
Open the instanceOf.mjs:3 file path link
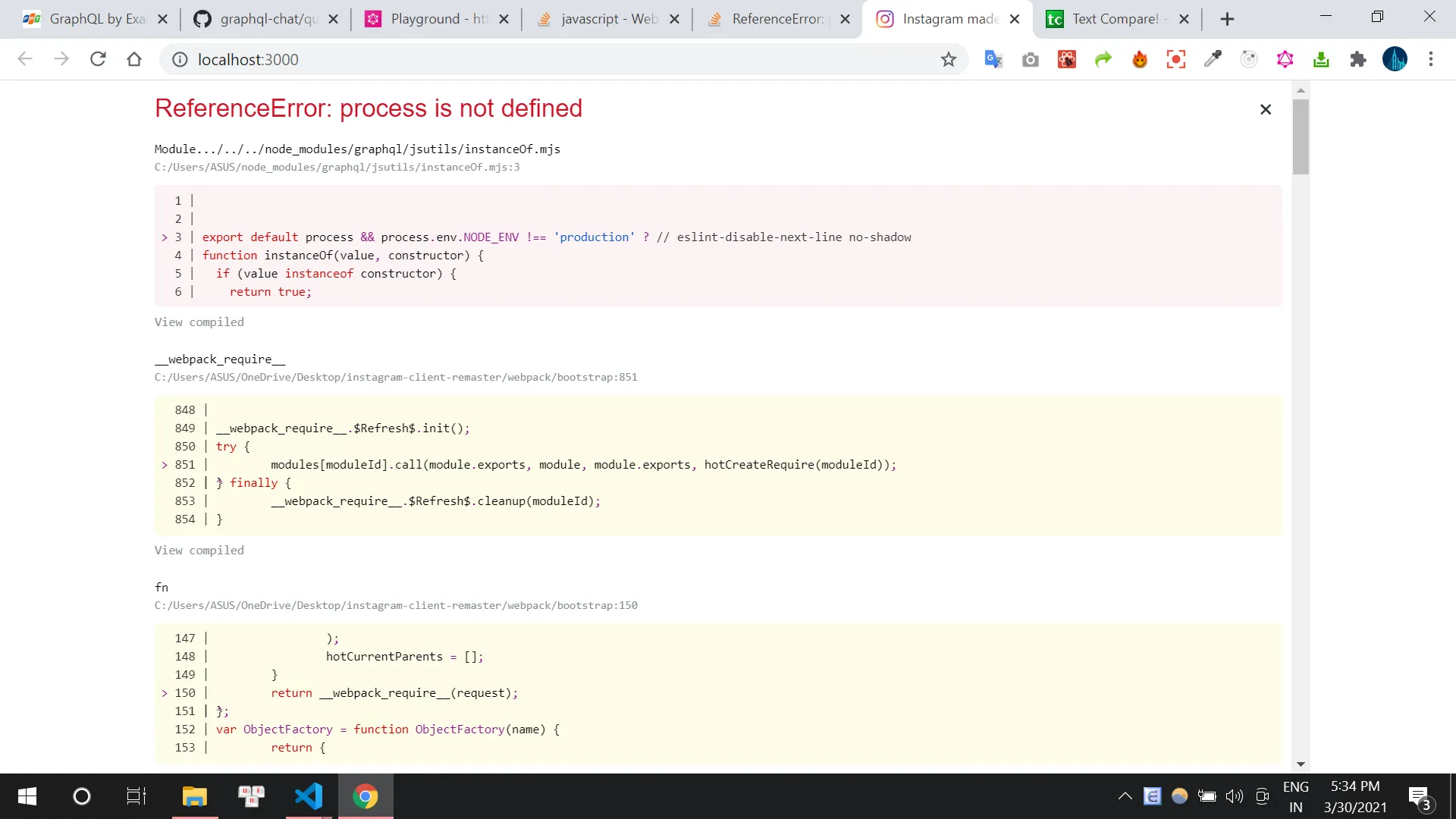(337, 168)
